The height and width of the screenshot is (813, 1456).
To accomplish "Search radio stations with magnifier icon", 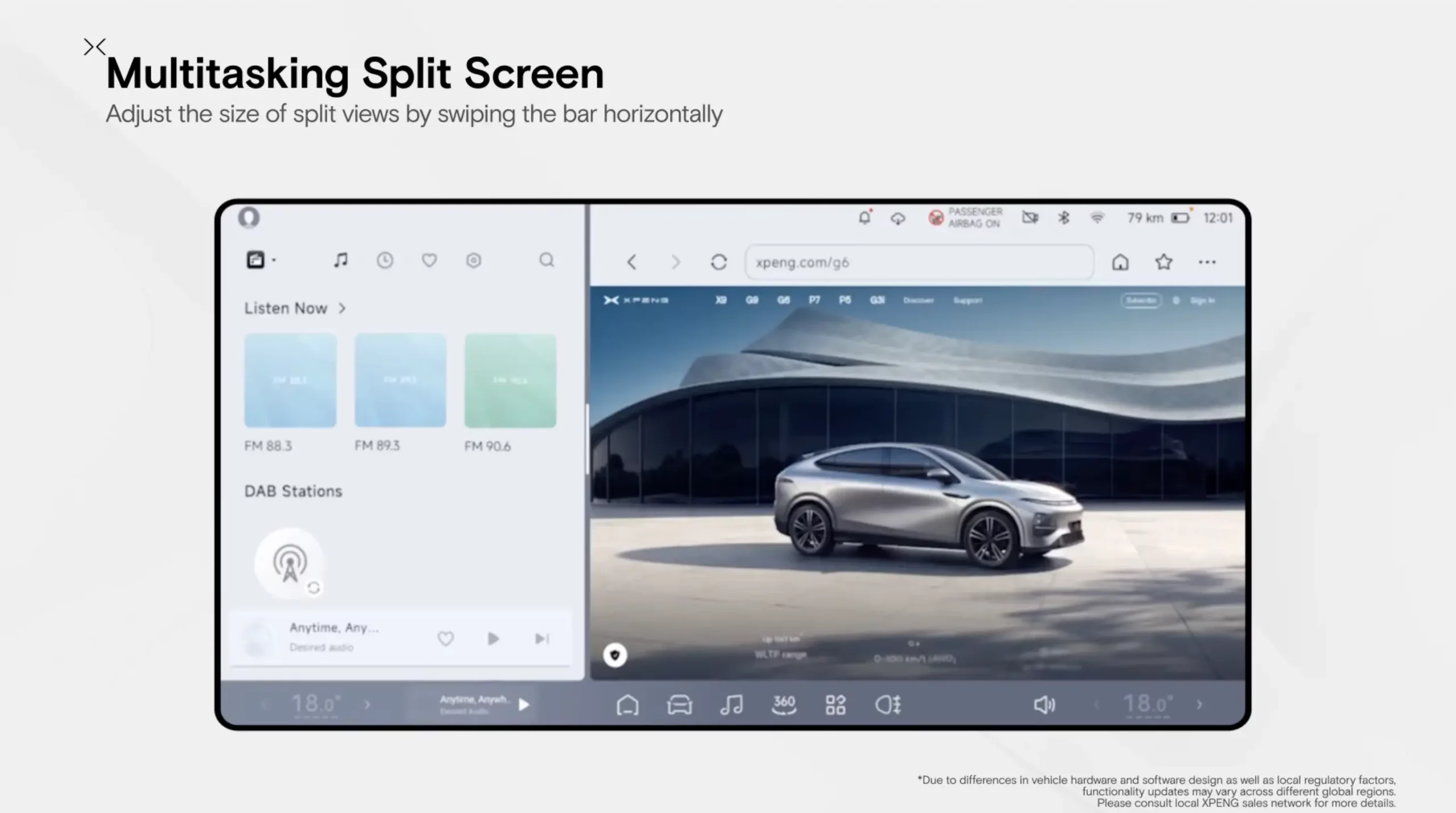I will pos(547,260).
